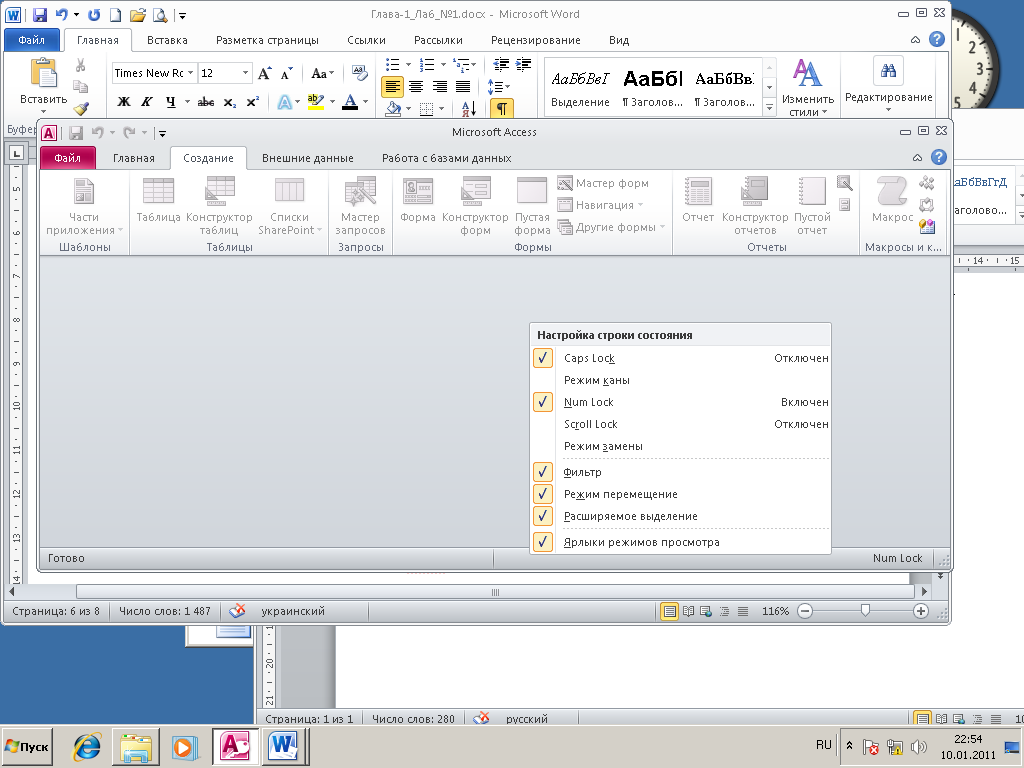Open Word Help question mark icon

pos(936,40)
